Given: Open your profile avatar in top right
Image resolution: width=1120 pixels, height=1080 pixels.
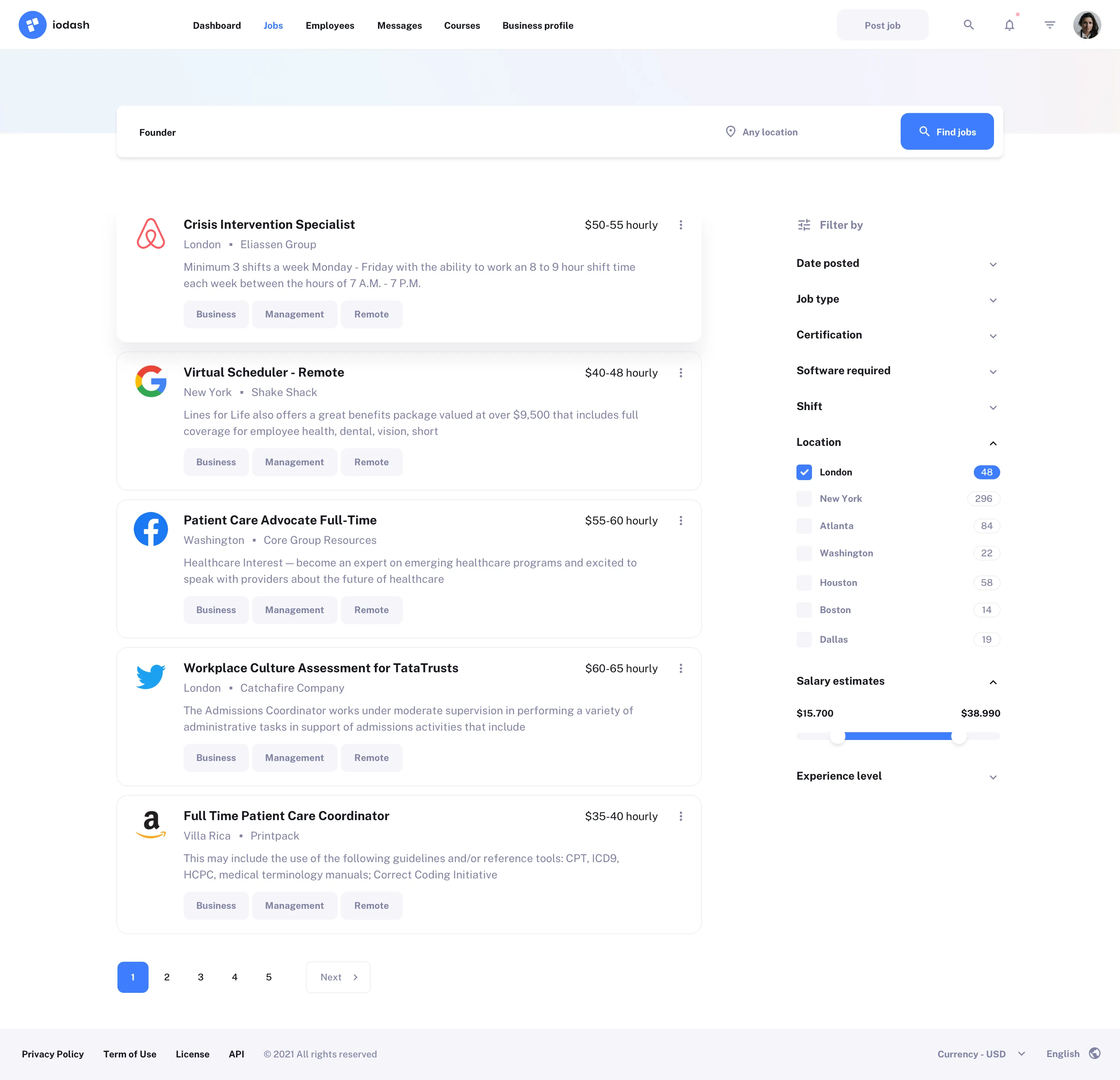Looking at the screenshot, I should point(1087,25).
